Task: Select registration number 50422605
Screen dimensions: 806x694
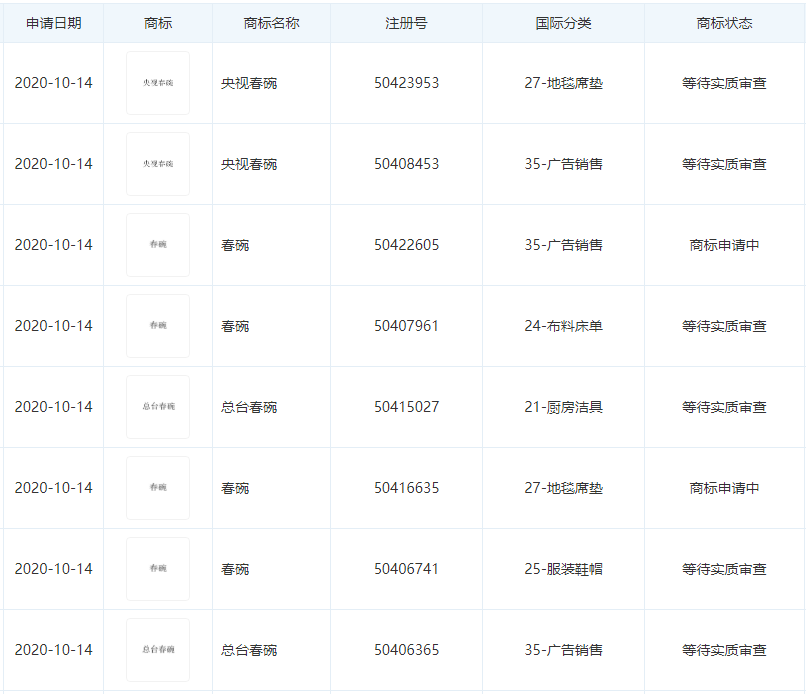Action: (407, 245)
